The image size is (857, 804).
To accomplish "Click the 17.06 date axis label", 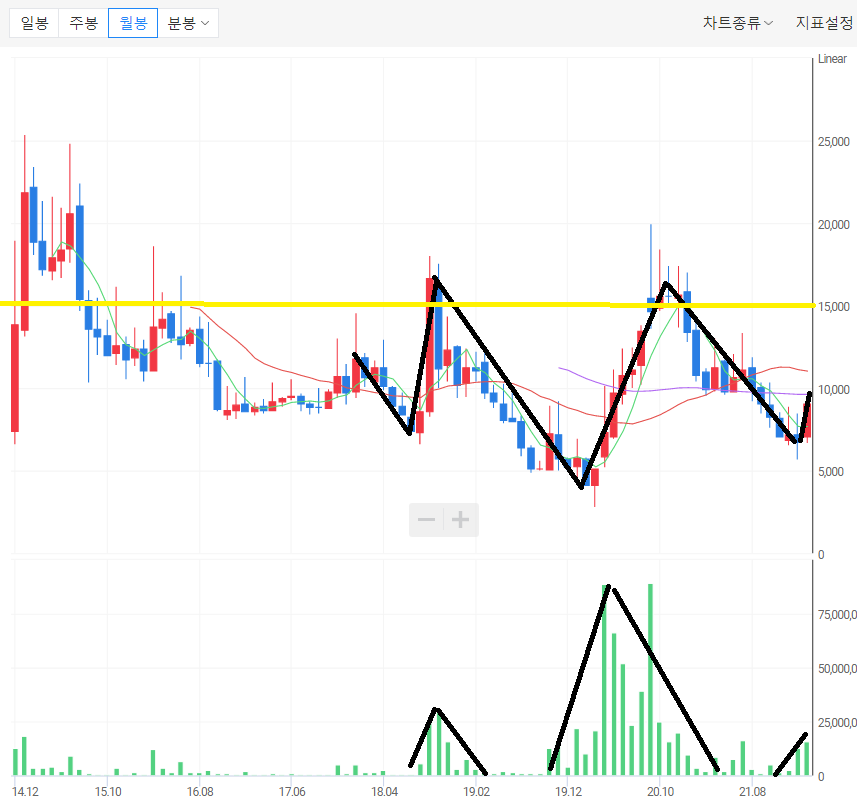I will (x=292, y=792).
